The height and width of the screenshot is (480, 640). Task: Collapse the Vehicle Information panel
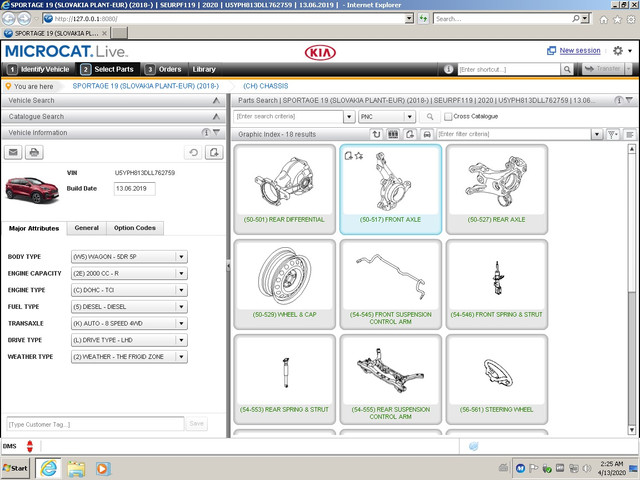216,132
